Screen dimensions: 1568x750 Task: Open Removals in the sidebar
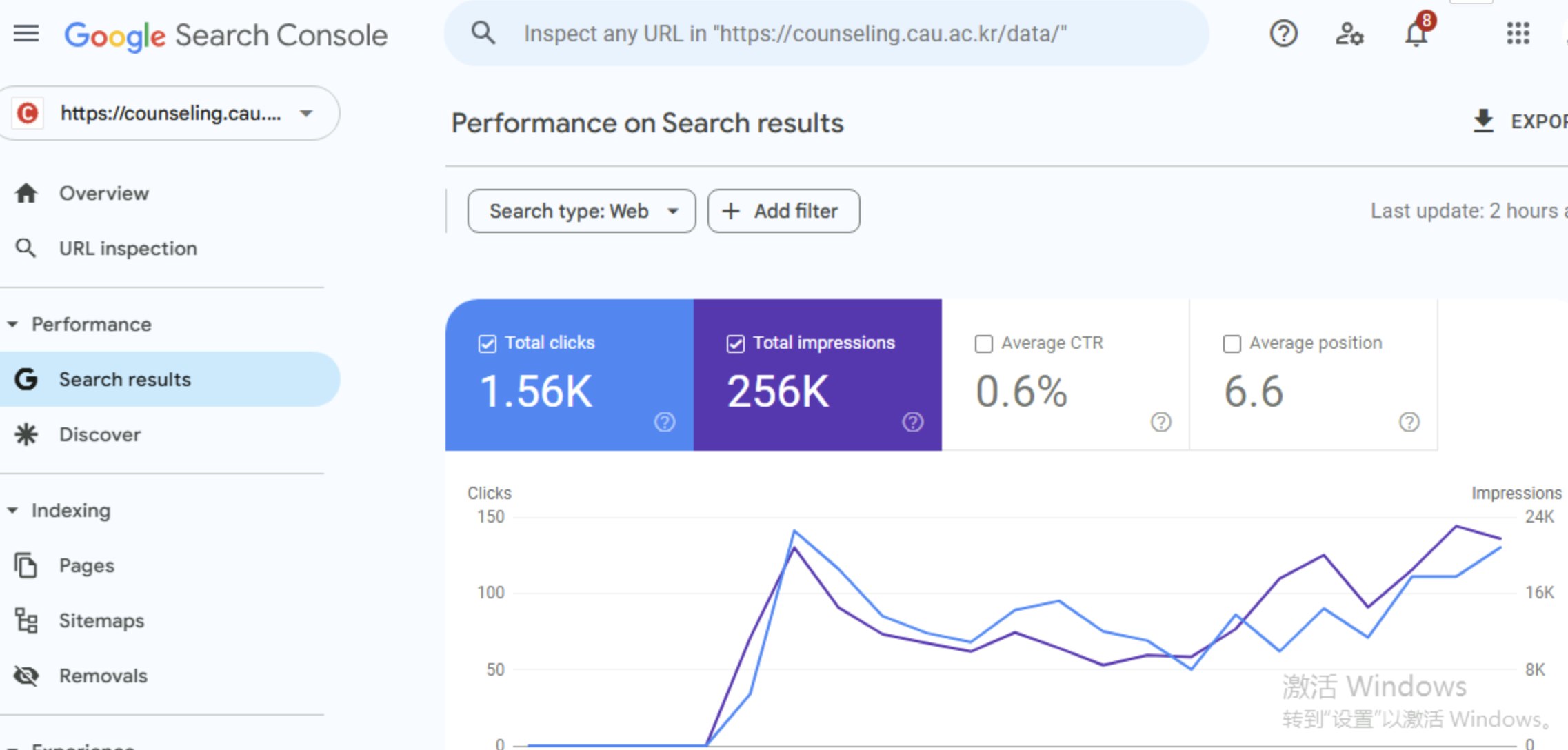click(x=103, y=676)
